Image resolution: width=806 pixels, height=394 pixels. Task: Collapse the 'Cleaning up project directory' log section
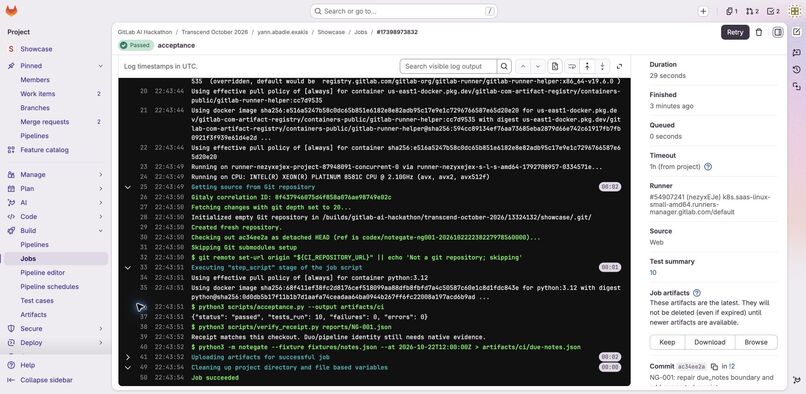point(128,367)
